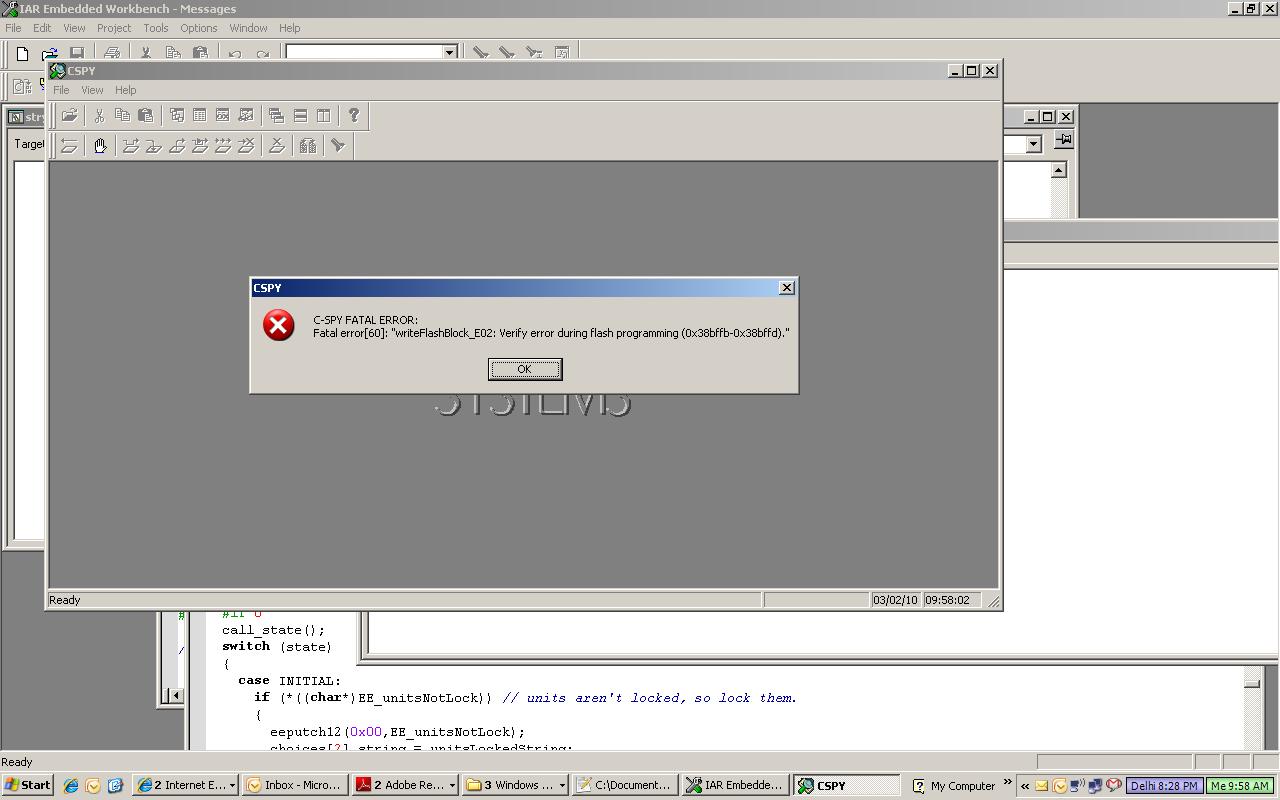Image resolution: width=1280 pixels, height=800 pixels.
Task: Click OK in the CSPY fatal error dialog
Action: coord(525,369)
